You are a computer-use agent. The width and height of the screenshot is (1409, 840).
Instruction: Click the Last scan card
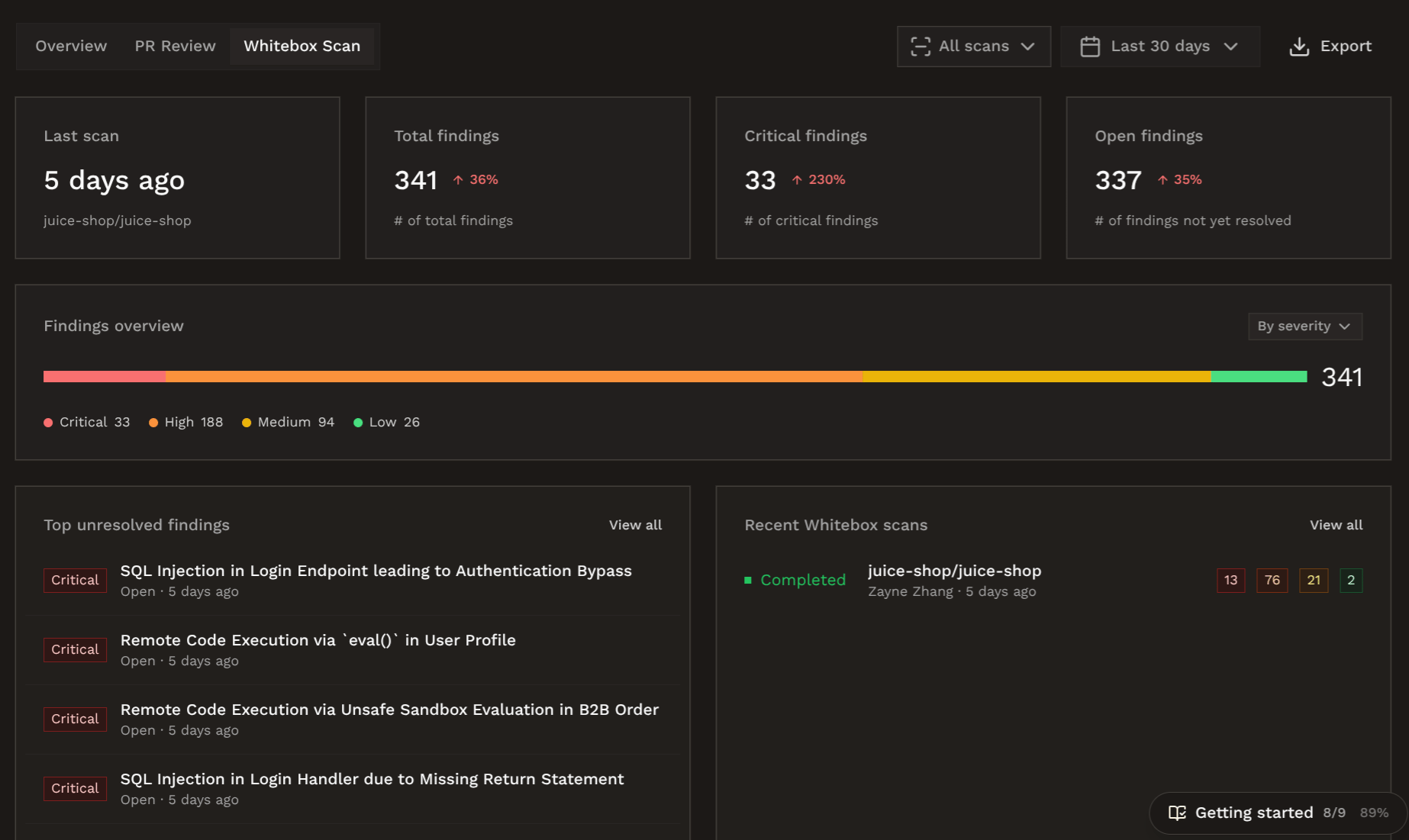pos(177,178)
